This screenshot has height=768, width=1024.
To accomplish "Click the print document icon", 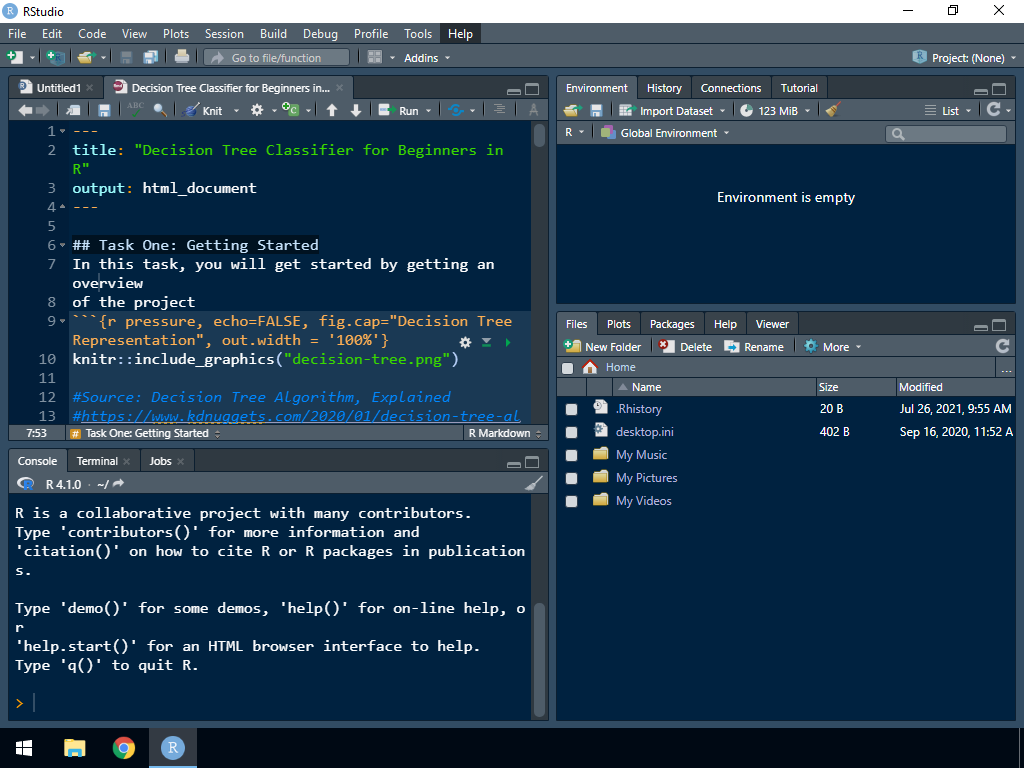I will [x=182, y=58].
